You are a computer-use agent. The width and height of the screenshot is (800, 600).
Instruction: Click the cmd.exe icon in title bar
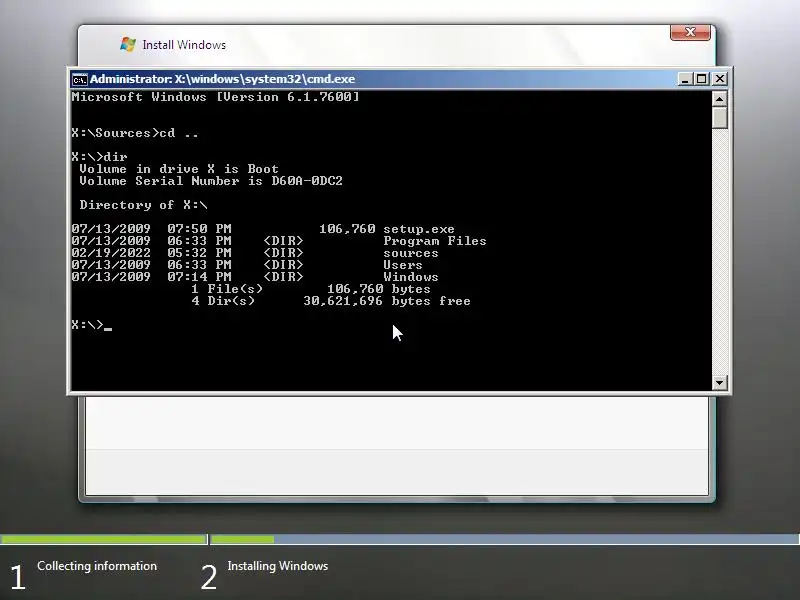[x=79, y=80]
